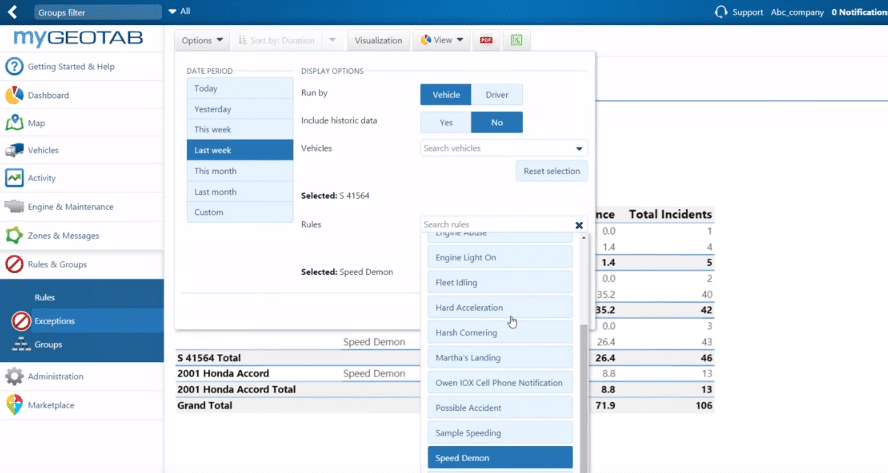Open 0 Notifications link
Screen dimensions: 888x473
click(x=859, y=12)
